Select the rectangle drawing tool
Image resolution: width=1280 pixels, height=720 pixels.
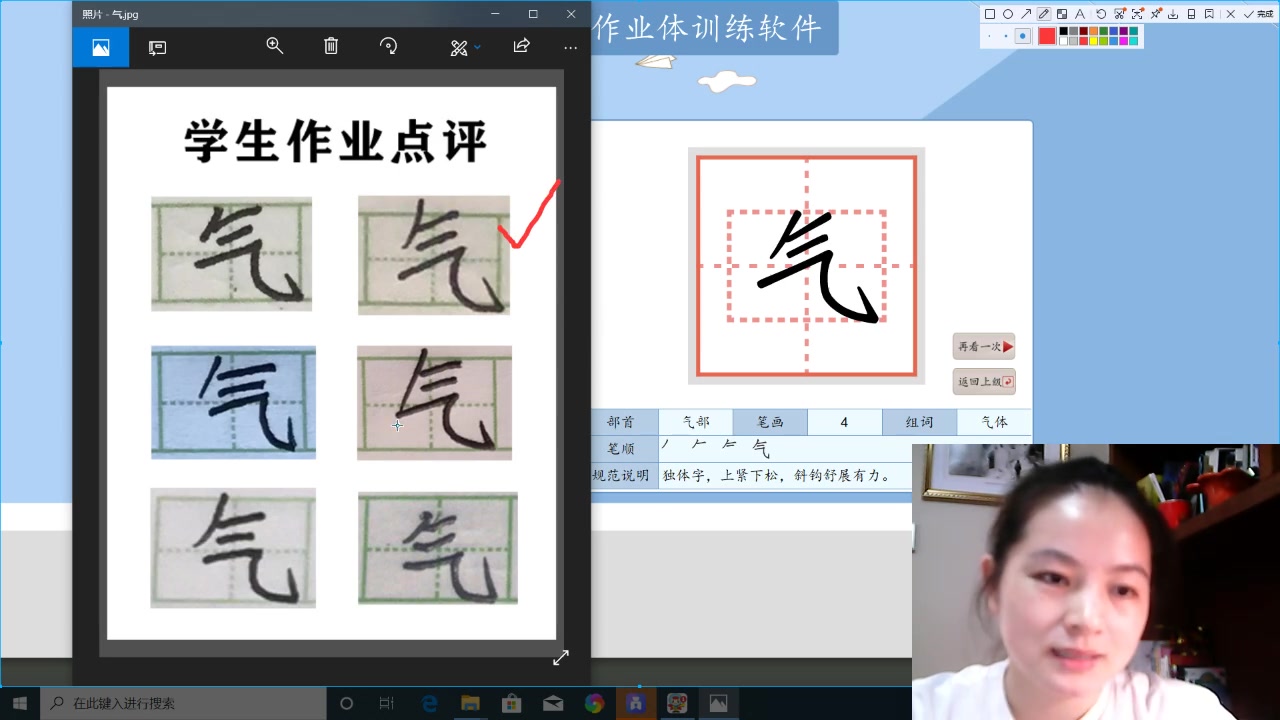coord(988,13)
